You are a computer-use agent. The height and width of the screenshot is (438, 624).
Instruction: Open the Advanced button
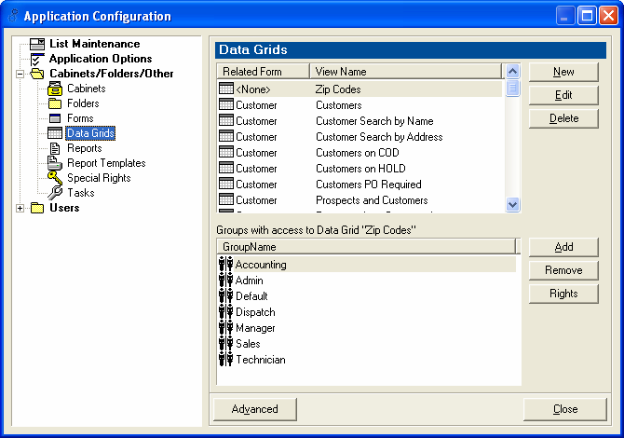(255, 409)
